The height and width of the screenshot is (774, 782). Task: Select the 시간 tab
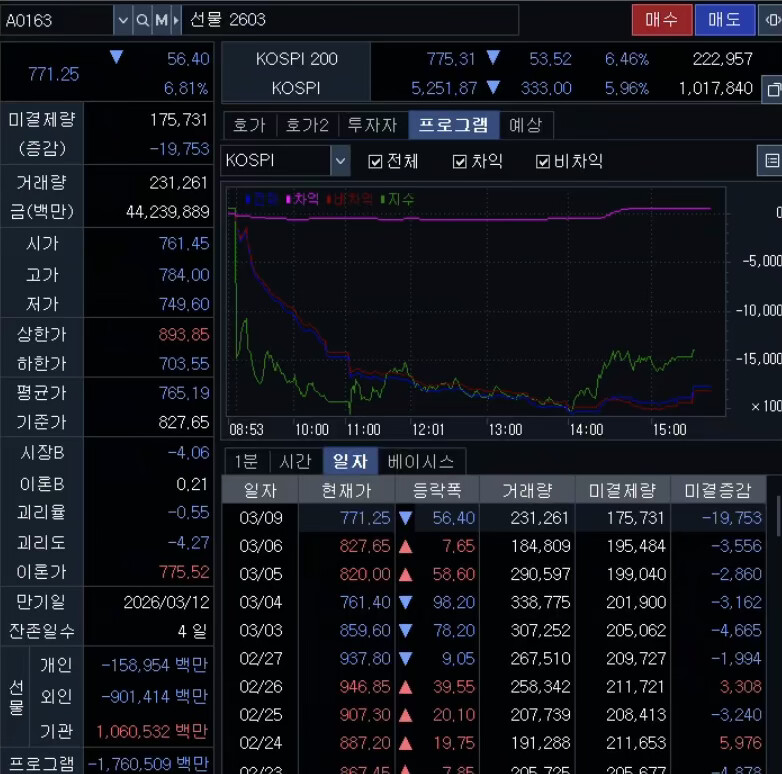[295, 461]
